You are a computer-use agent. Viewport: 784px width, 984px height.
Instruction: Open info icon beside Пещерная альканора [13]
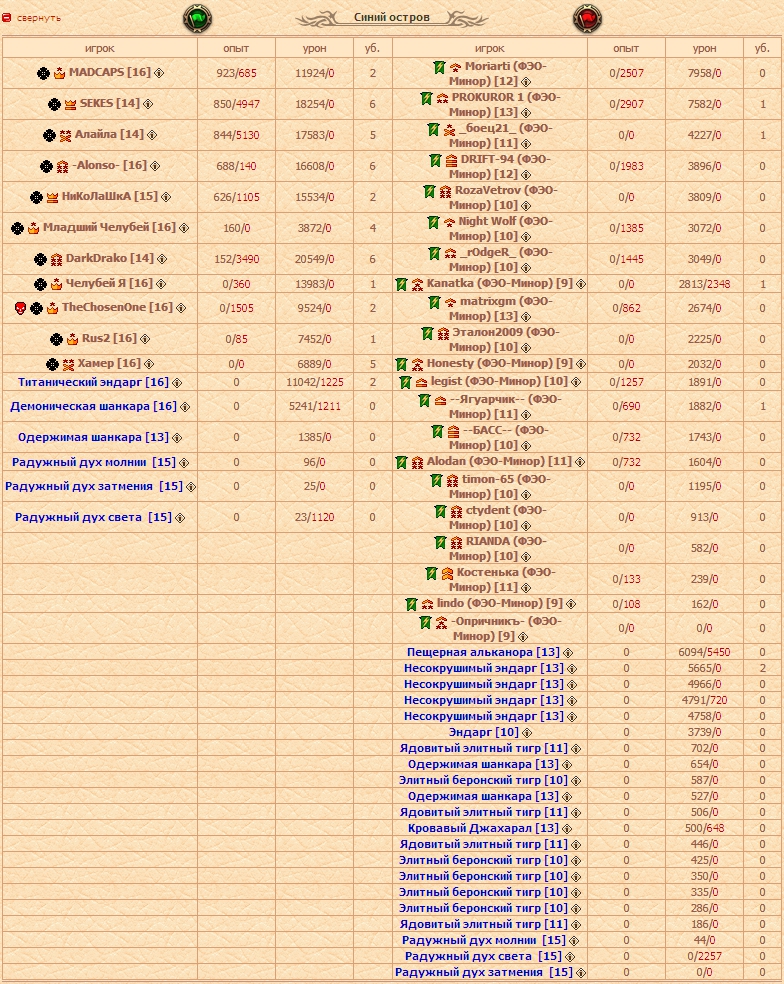tap(567, 653)
